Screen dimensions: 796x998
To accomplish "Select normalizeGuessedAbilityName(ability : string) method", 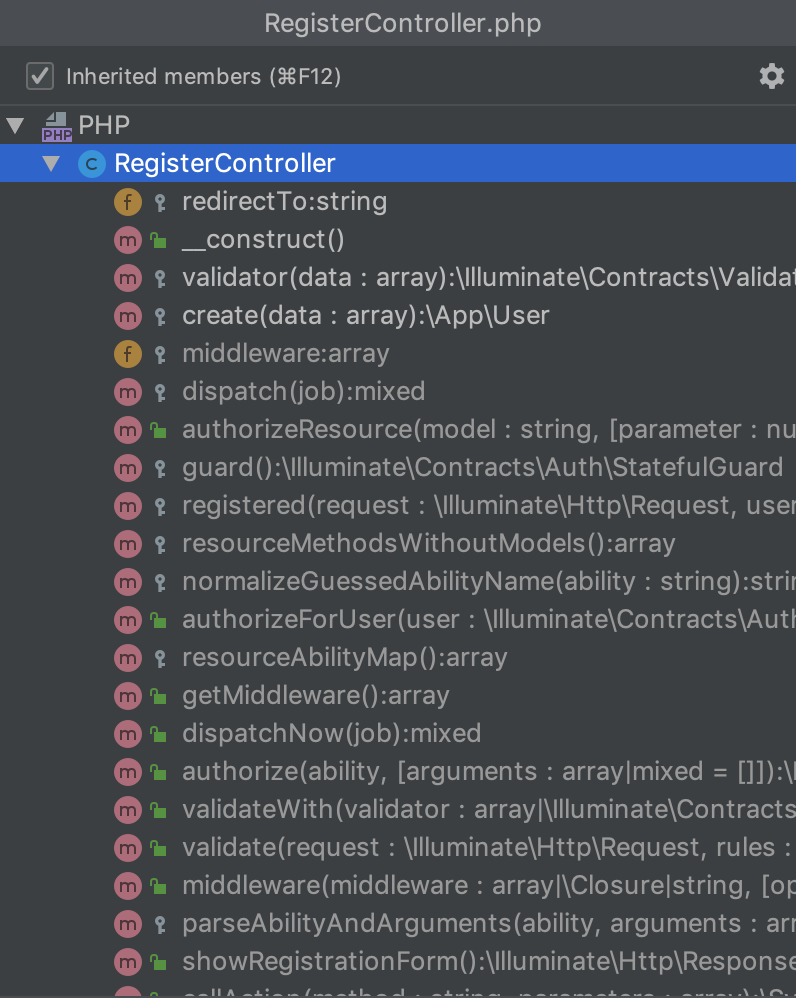I will 398,582.
